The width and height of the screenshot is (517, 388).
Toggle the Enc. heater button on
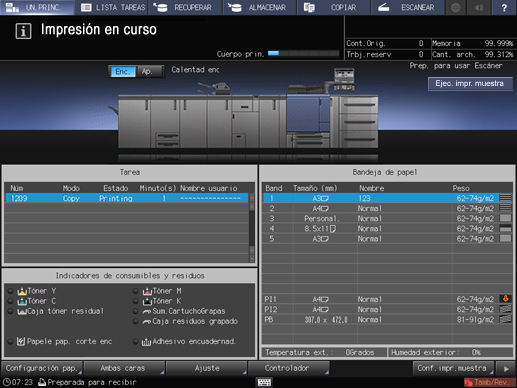[123, 72]
